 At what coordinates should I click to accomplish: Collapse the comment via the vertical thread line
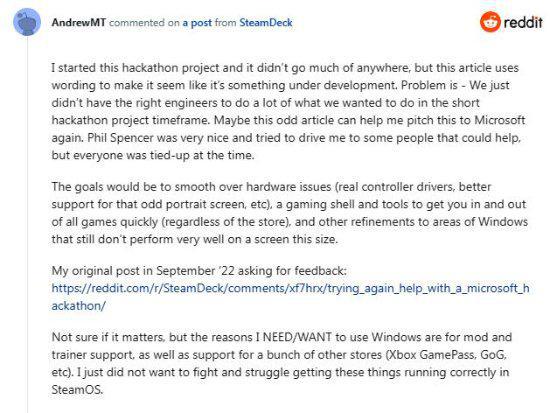click(x=27, y=225)
